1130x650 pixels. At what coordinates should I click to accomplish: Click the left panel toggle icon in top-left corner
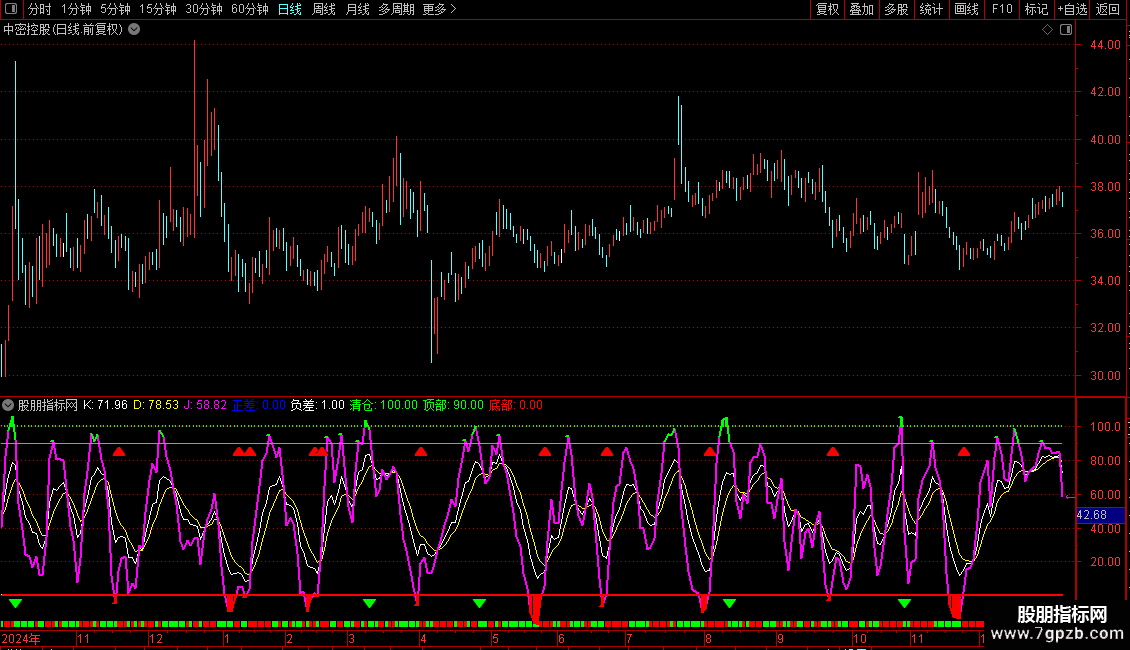pos(13,9)
